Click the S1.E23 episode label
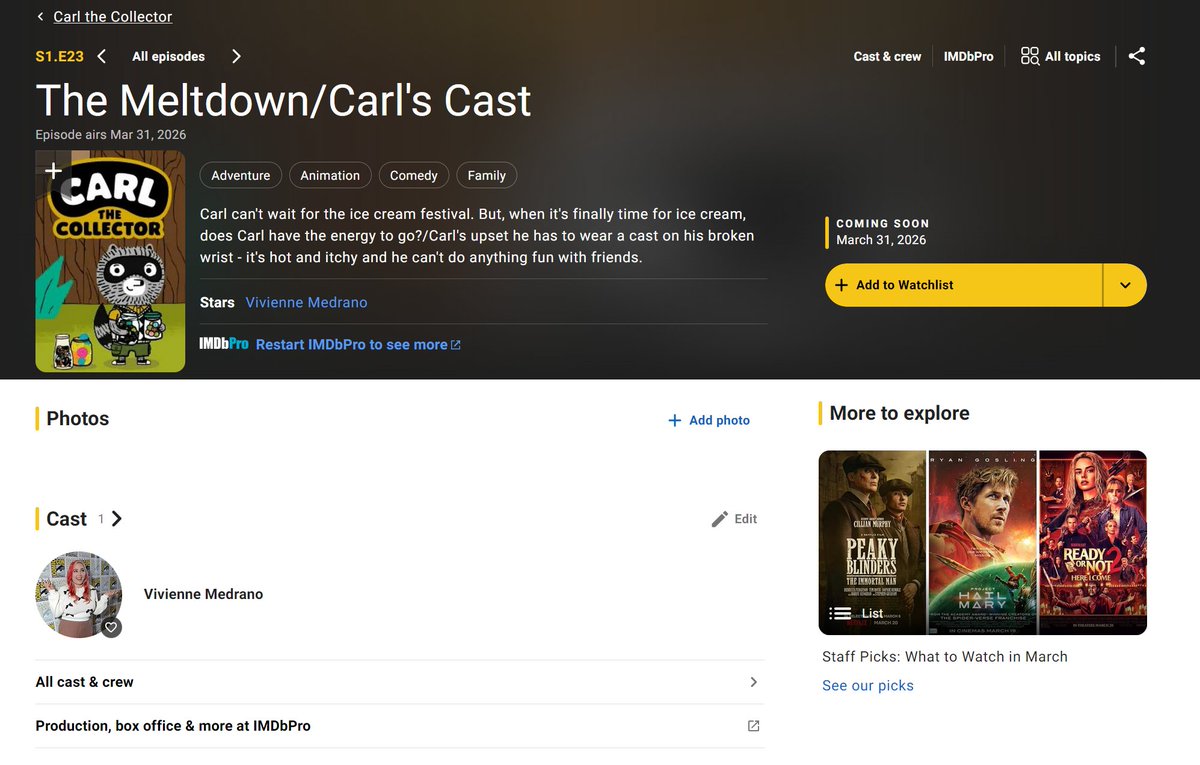Screen dimensions: 1200x765 pyautogui.click(x=58, y=57)
